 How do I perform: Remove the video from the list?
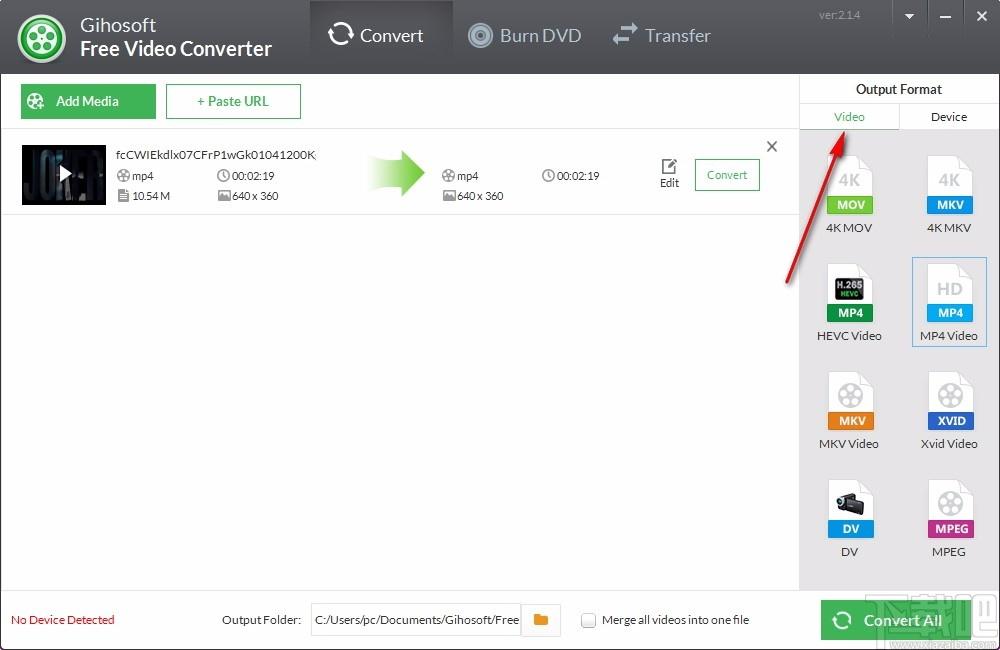(772, 147)
